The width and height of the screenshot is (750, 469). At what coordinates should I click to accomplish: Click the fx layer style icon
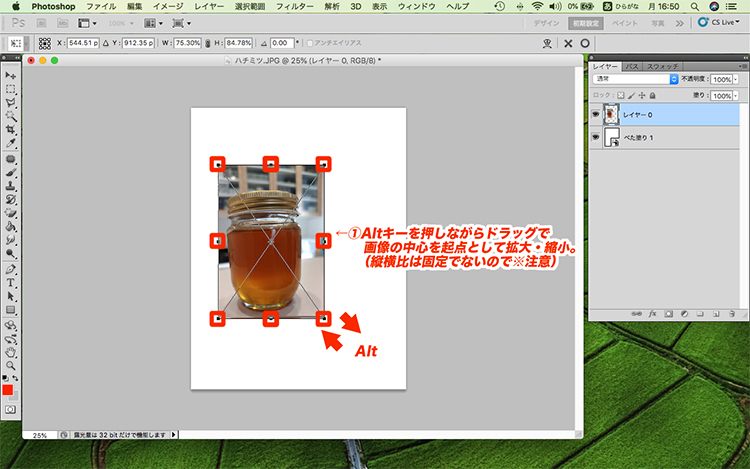tap(652, 314)
